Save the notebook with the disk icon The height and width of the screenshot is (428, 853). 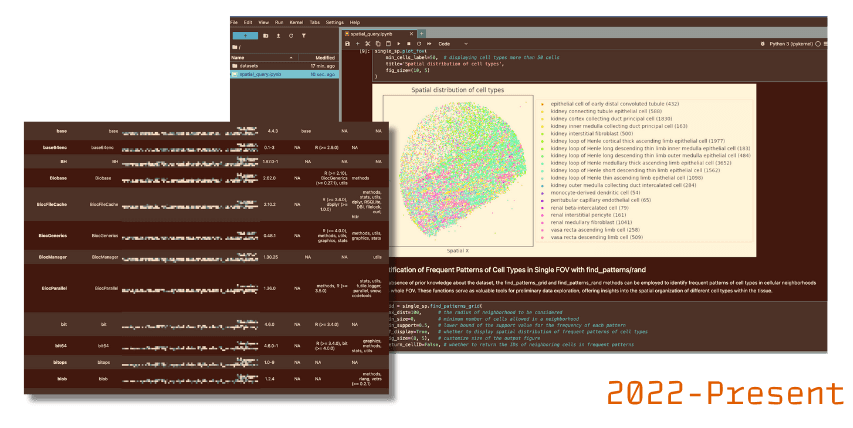(x=348, y=44)
